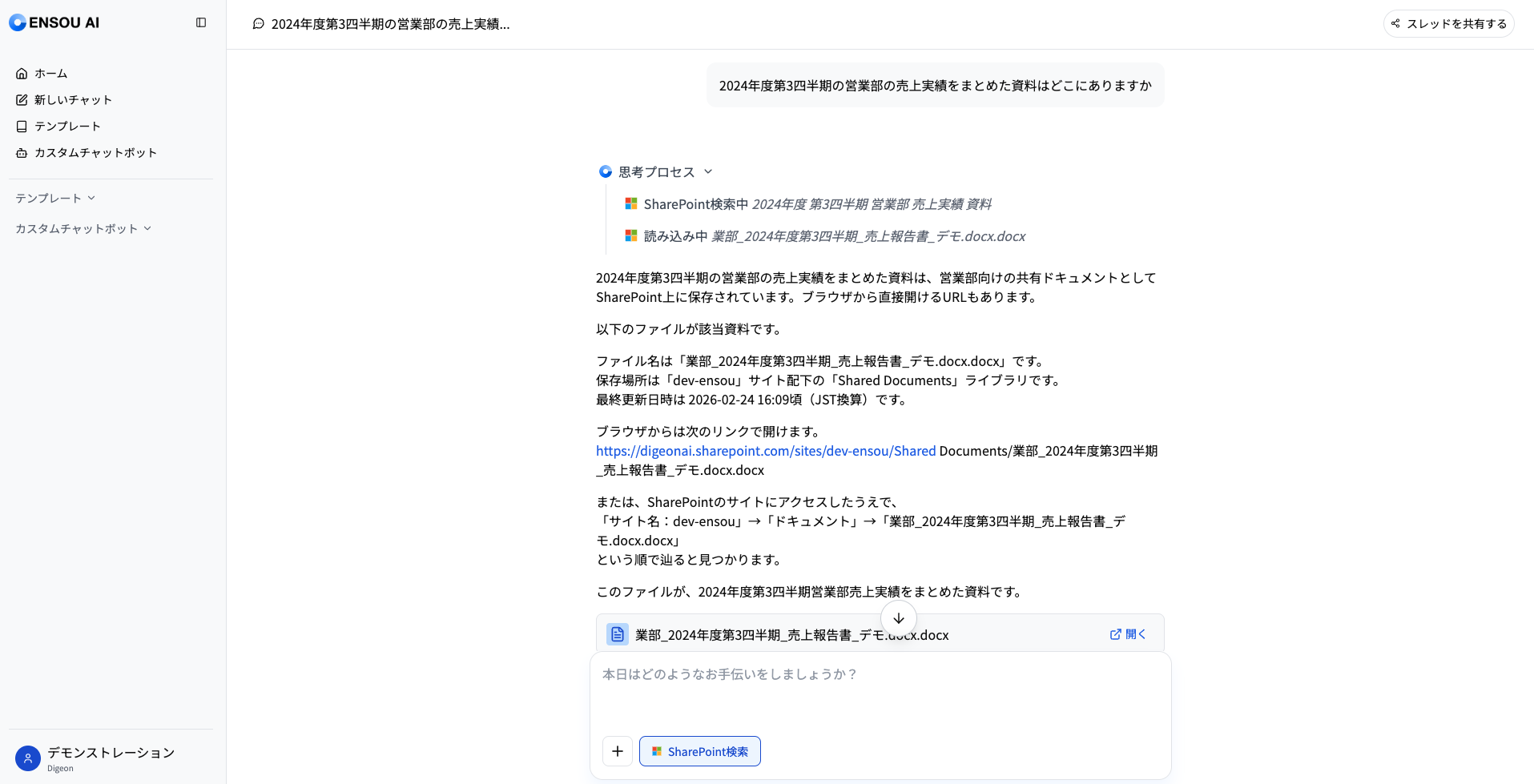The height and width of the screenshot is (784, 1534).
Task: Click the 最終更新日時 line in the answer
Action: (x=752, y=400)
